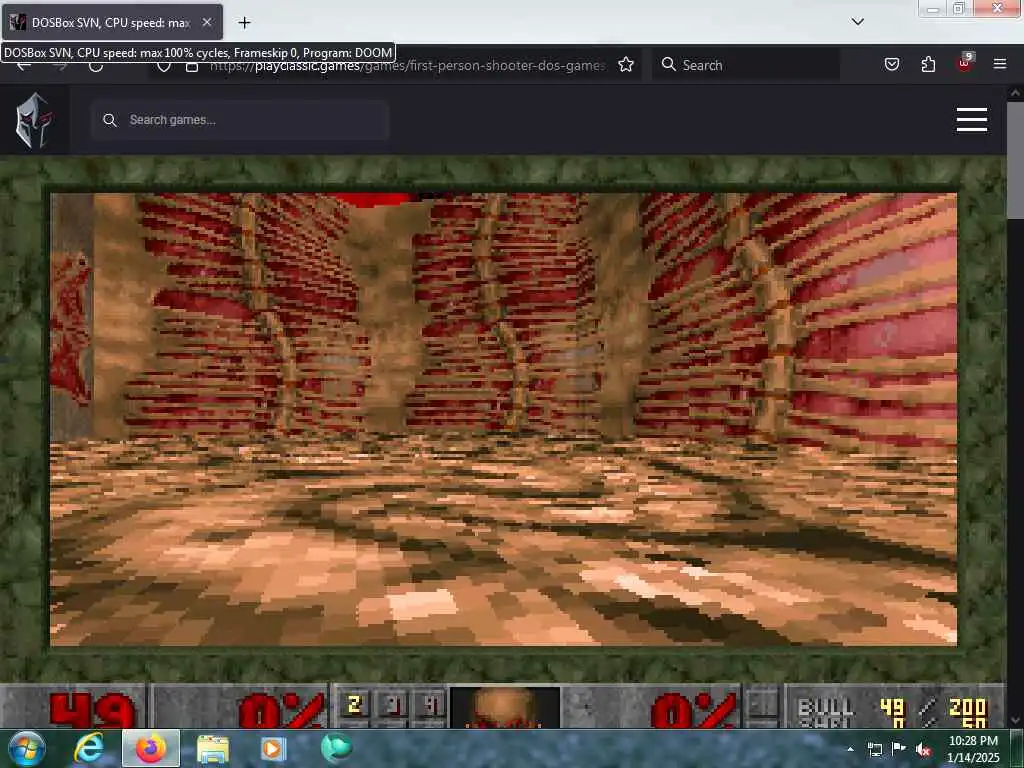Open Windows Media Player from taskbar
The height and width of the screenshot is (768, 1024).
coord(274,749)
